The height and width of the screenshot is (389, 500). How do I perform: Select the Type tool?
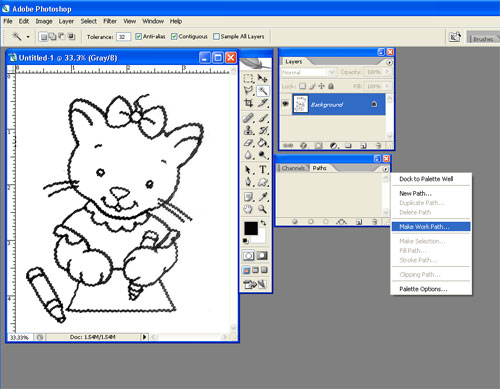click(x=263, y=170)
